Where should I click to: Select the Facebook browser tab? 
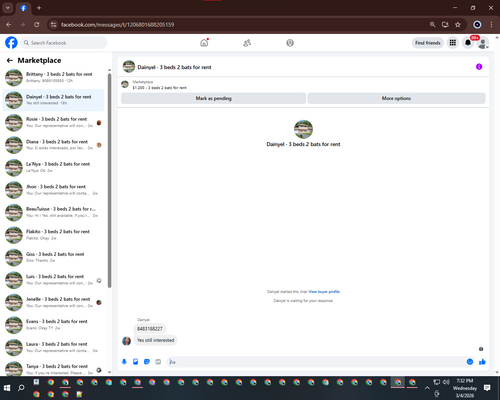[23, 8]
